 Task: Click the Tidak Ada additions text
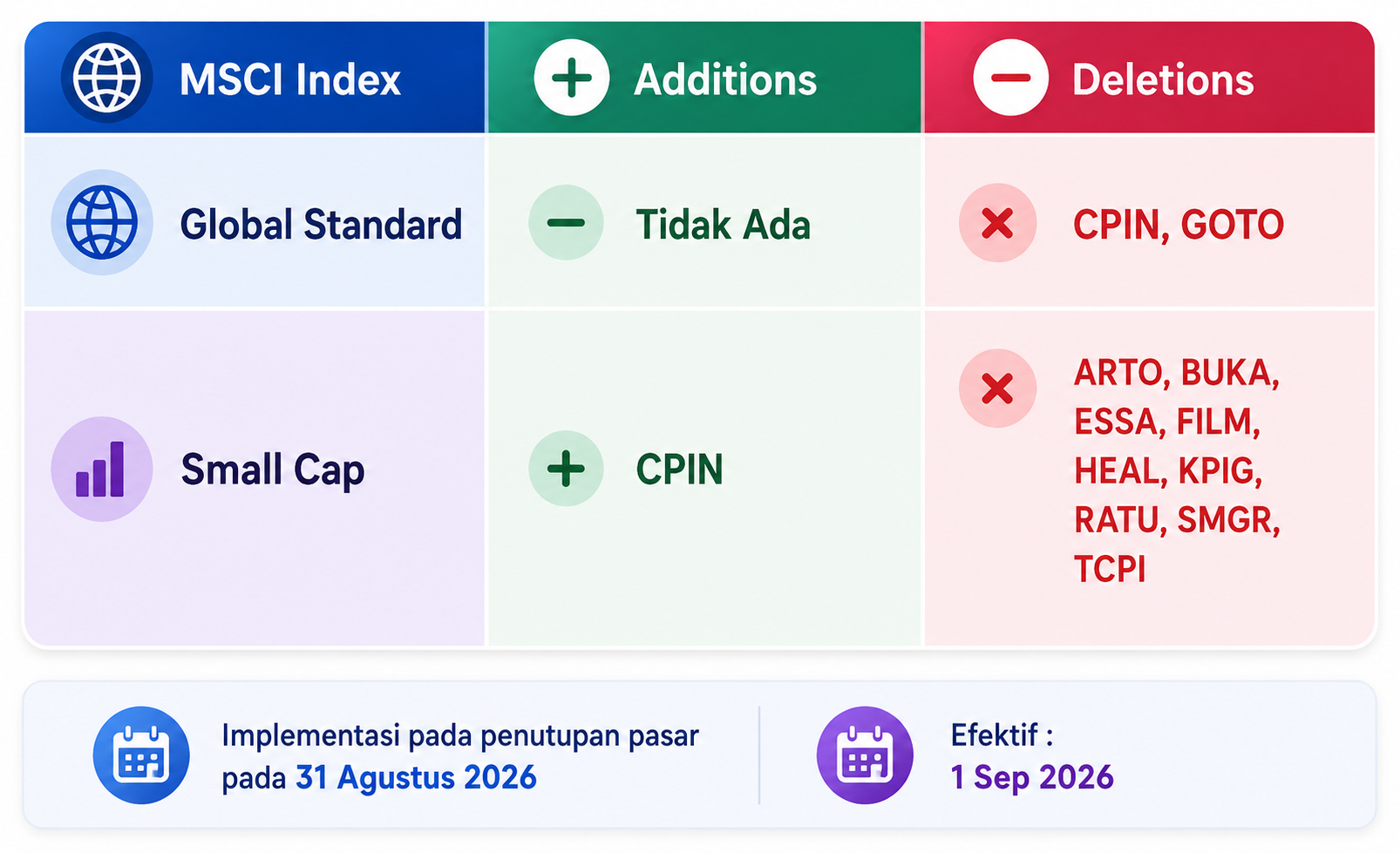point(724,224)
